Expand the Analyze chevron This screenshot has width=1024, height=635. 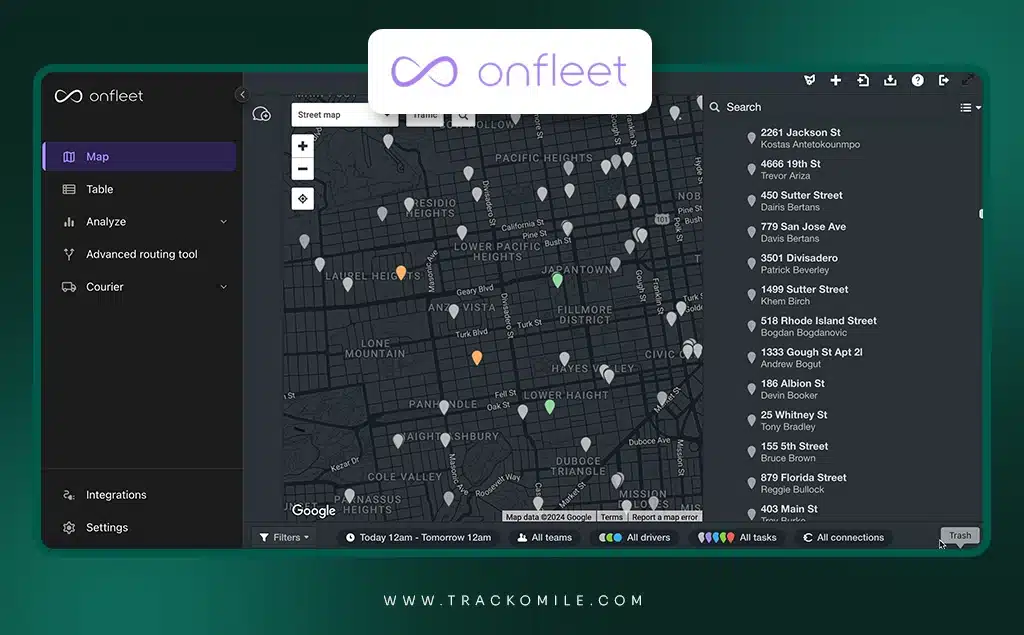(x=223, y=222)
